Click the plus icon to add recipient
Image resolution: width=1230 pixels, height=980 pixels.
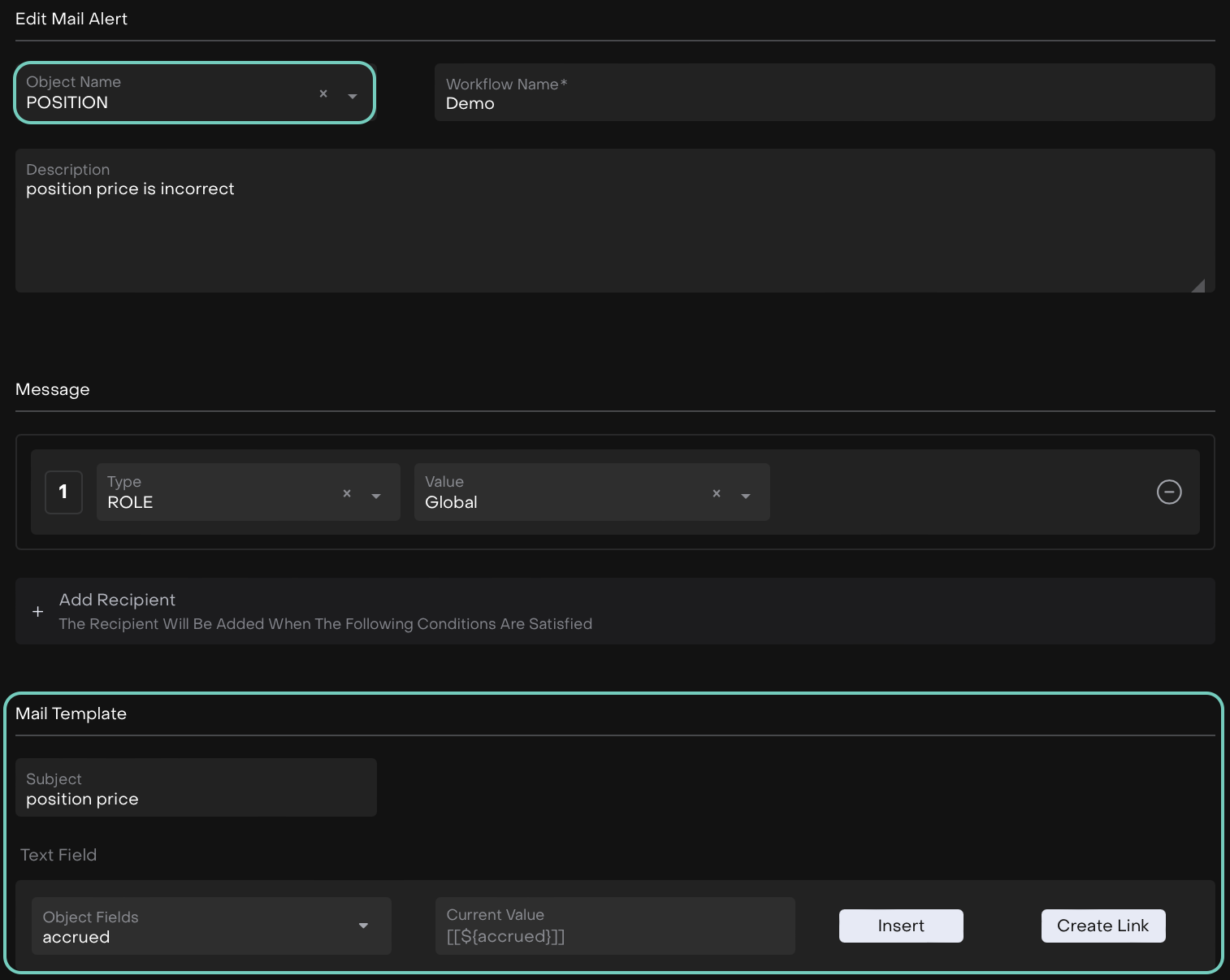click(38, 612)
